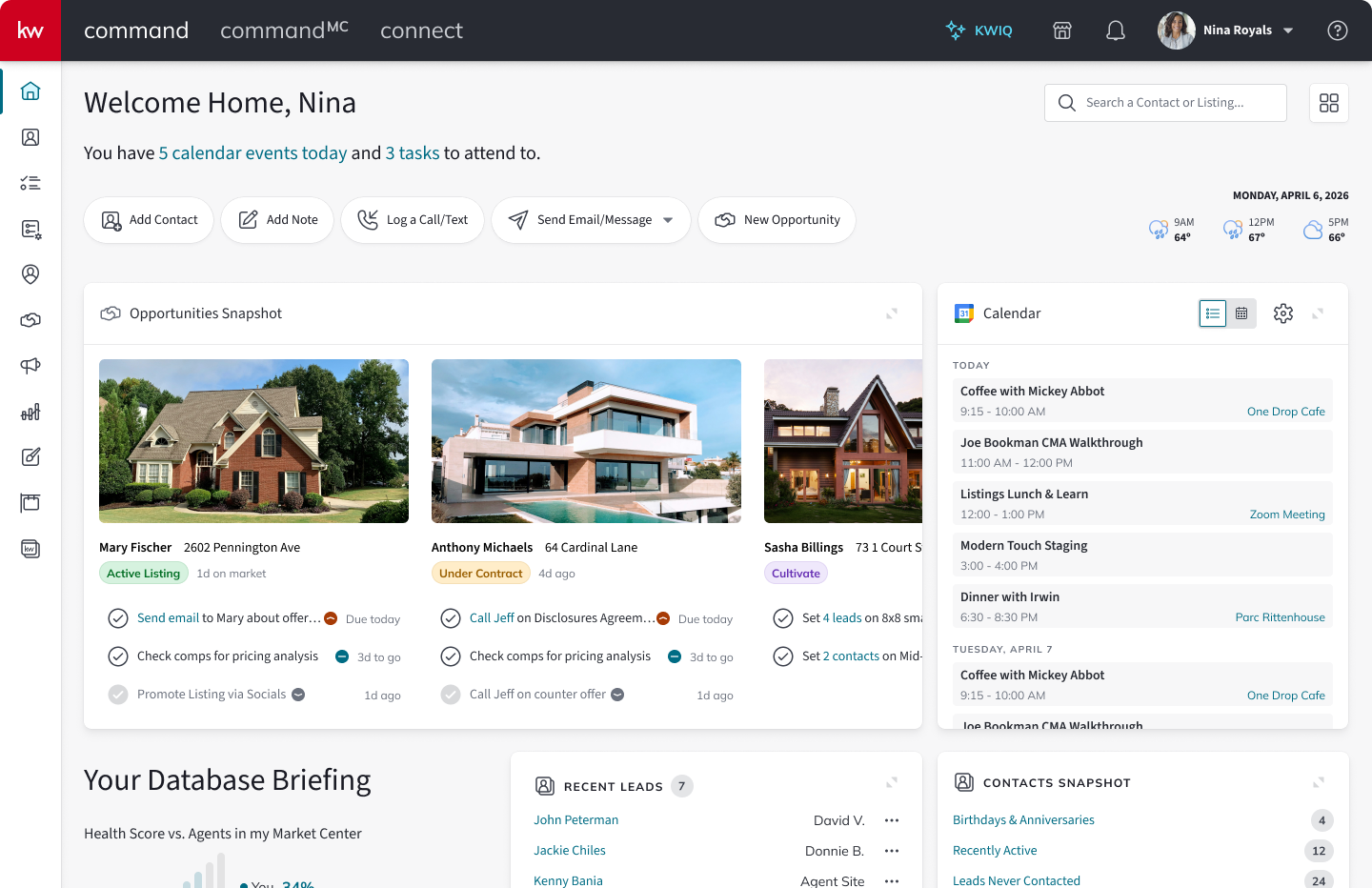The image size is (1372, 888).
Task: Open Zoom Meeting link
Action: pos(1287,515)
